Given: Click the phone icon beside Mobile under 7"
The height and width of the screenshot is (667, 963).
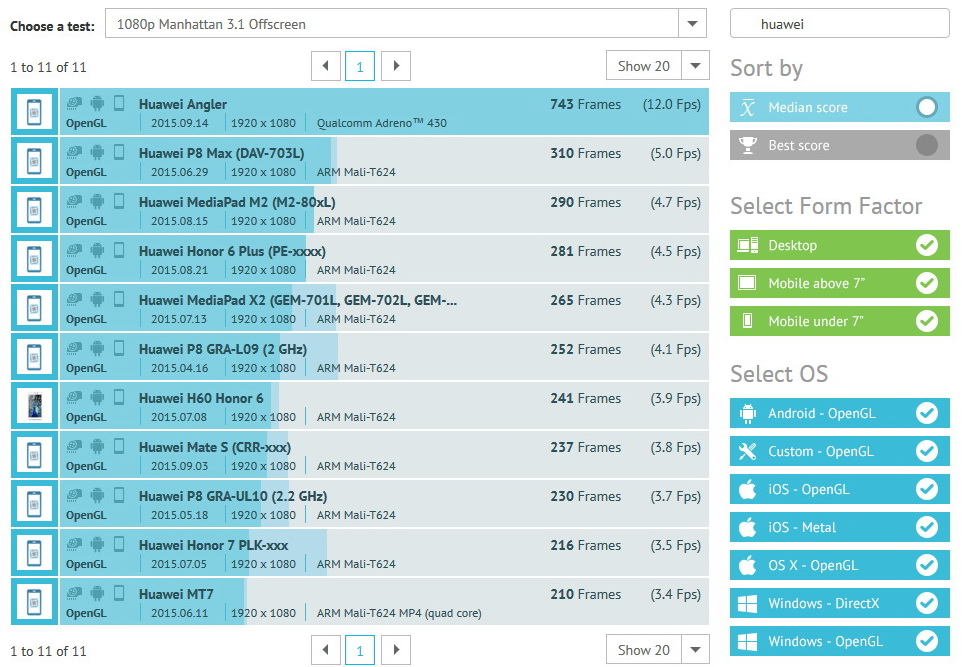Looking at the screenshot, I should tap(747, 321).
